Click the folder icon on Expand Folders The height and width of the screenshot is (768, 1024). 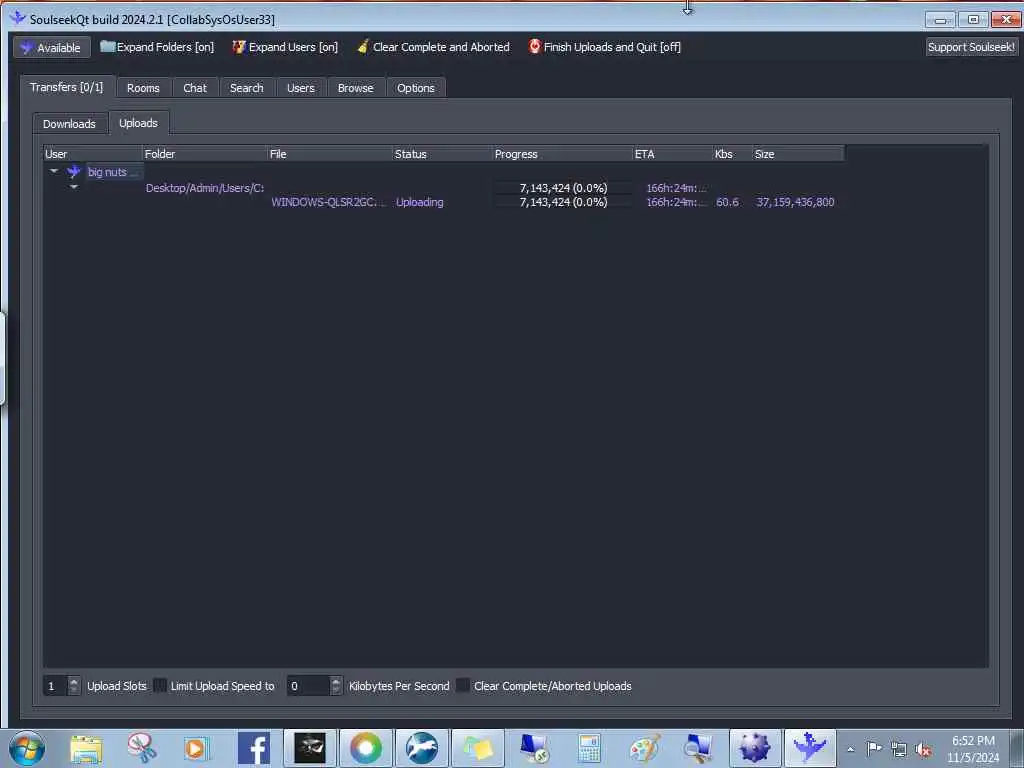pos(107,46)
